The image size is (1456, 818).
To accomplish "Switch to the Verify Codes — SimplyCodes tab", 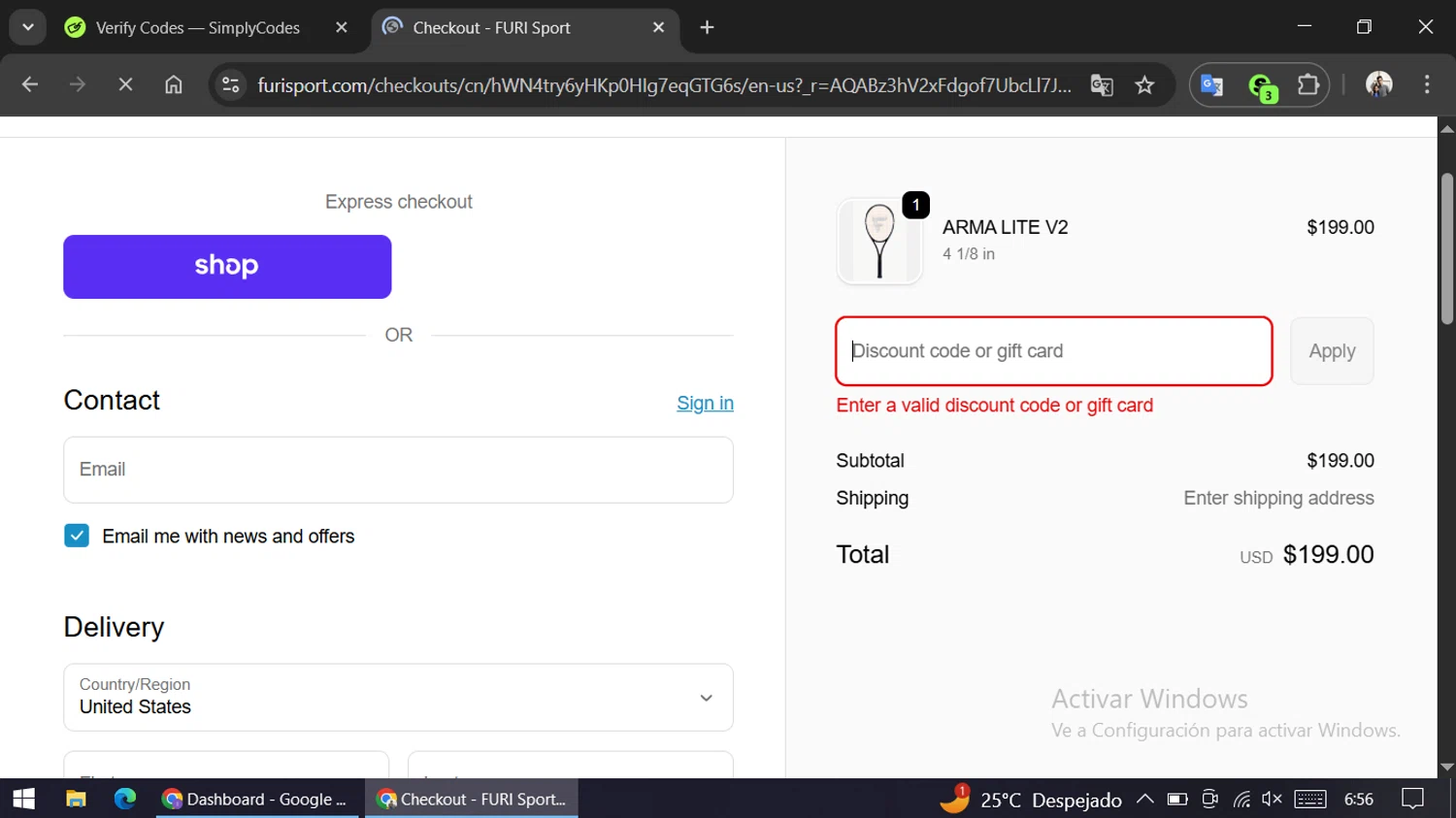I will pyautogui.click(x=197, y=28).
